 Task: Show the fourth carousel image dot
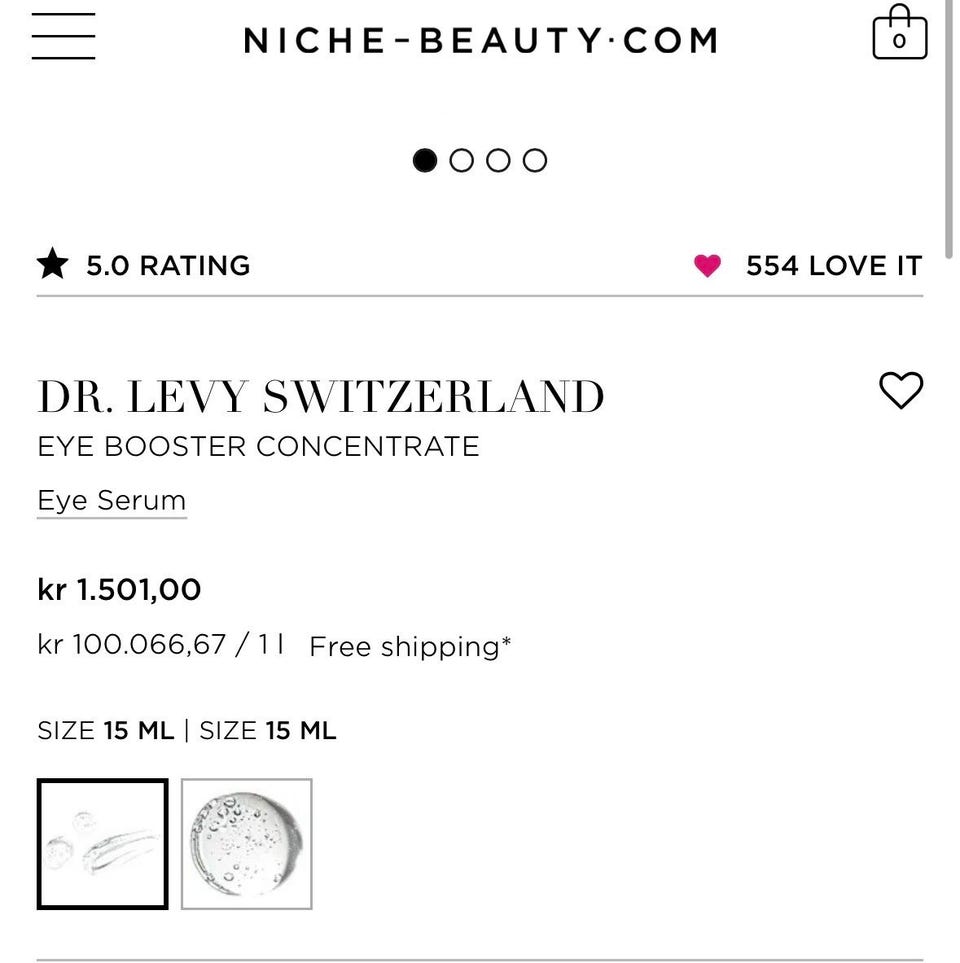coord(535,160)
